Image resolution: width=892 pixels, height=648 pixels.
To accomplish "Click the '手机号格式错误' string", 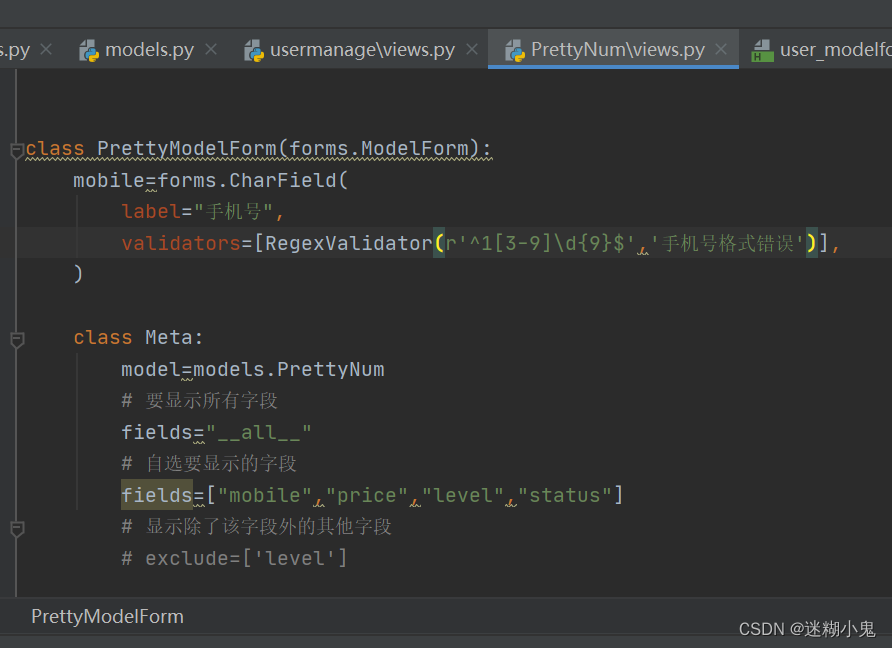I will tap(727, 243).
